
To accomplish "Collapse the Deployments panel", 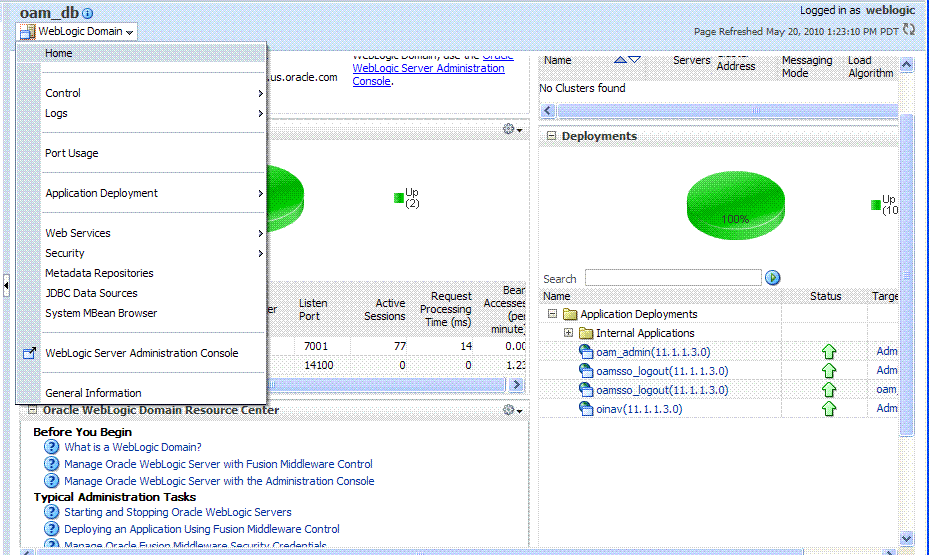I will pos(551,136).
